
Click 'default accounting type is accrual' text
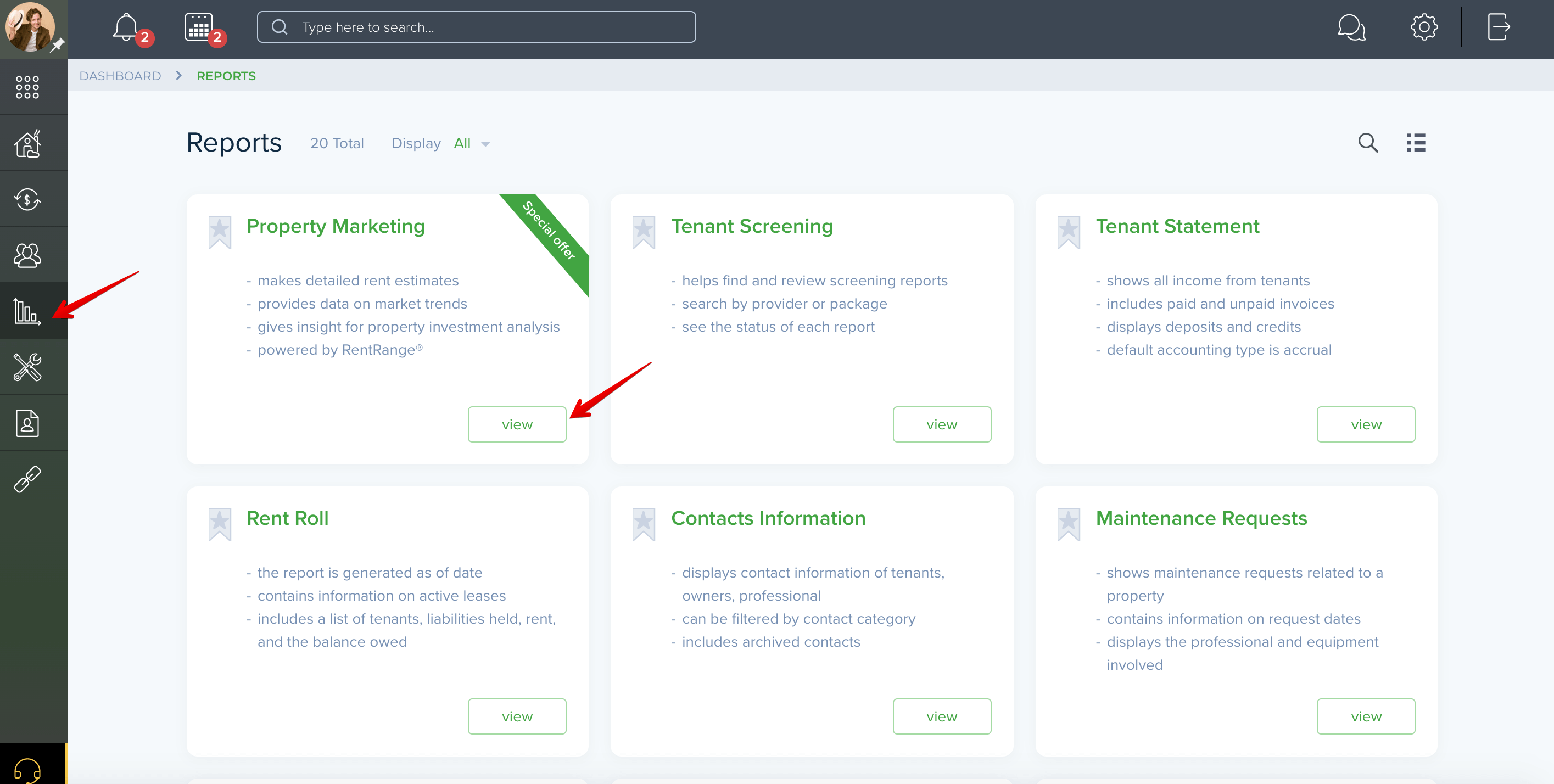(x=1218, y=350)
